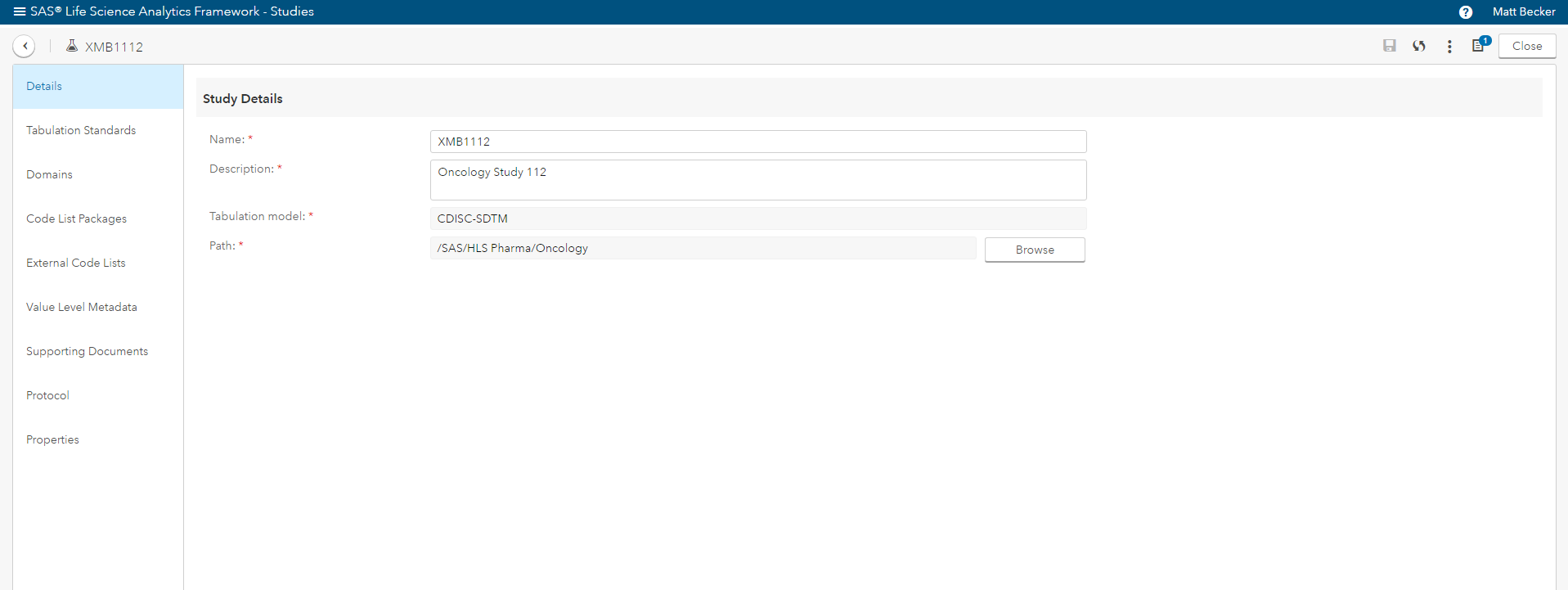1568x590 pixels.
Task: Click the save disk icon
Action: coord(1389,46)
